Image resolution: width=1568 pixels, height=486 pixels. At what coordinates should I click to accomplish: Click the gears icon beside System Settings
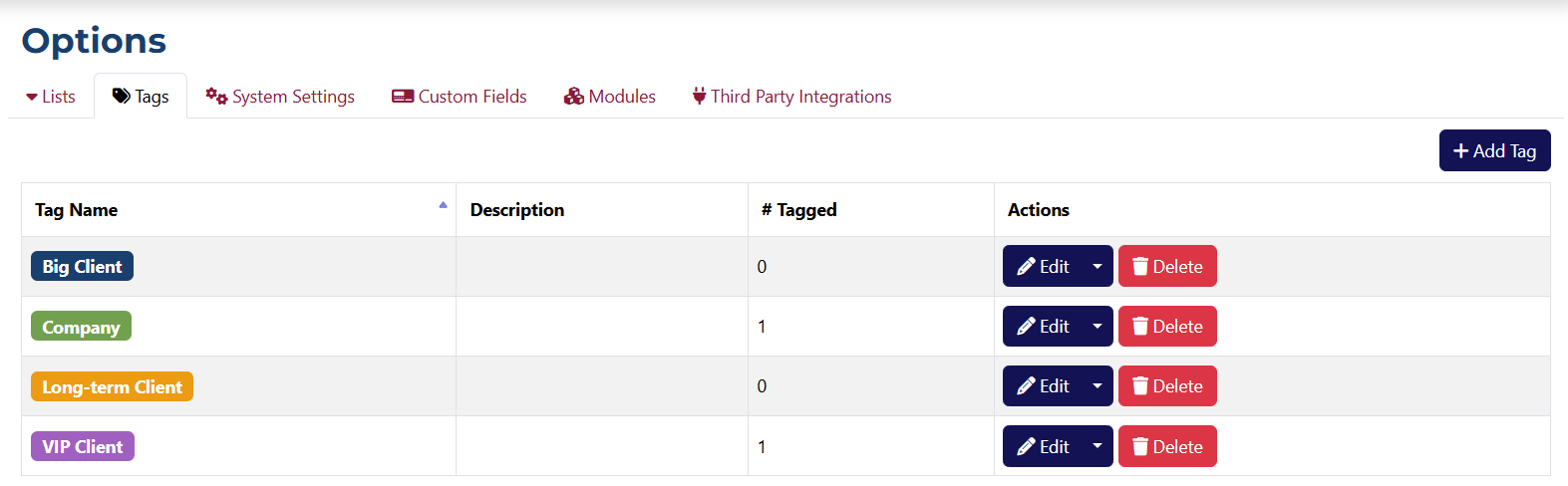216,96
